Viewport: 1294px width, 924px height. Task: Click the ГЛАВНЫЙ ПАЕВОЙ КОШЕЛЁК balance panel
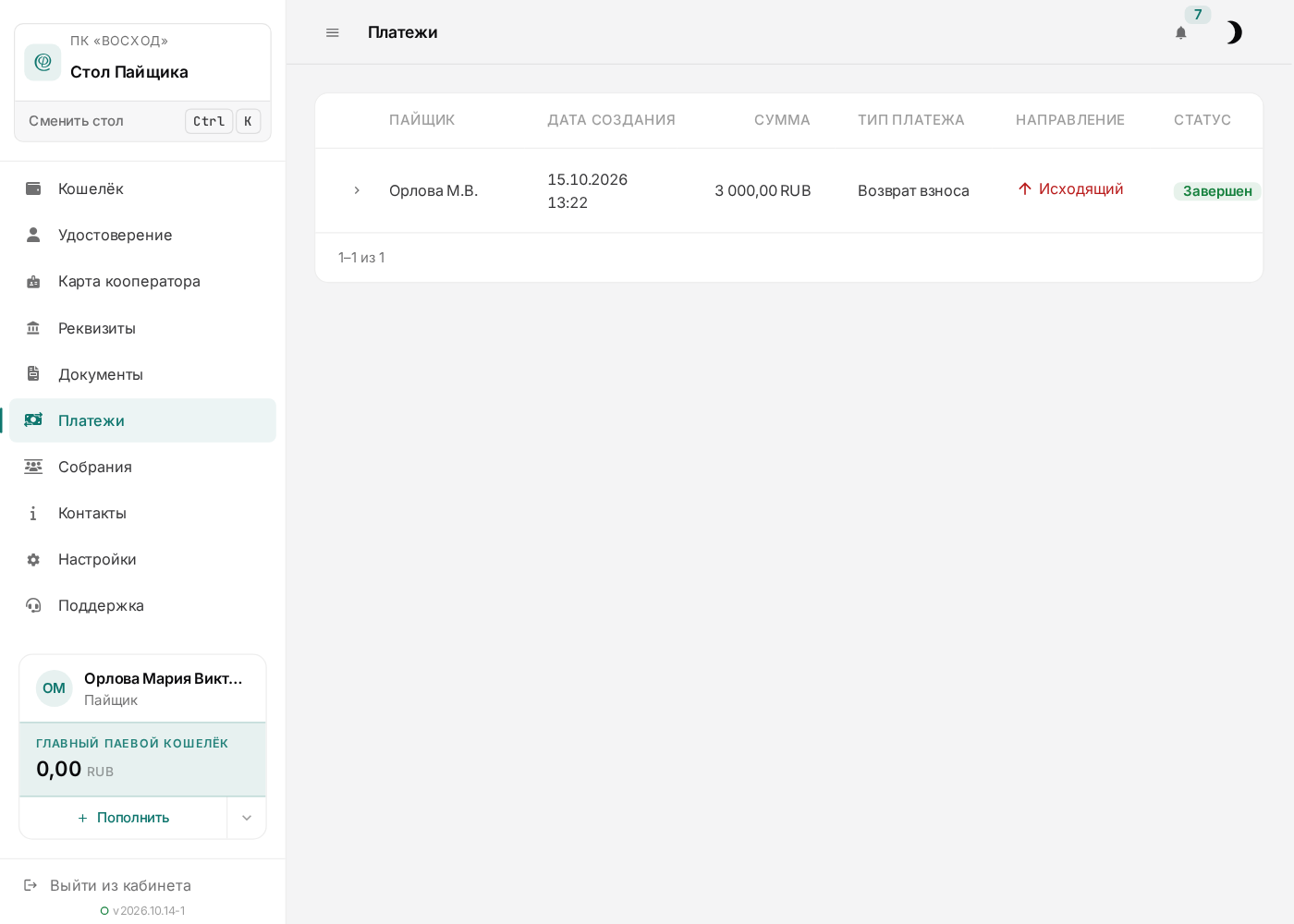click(x=142, y=760)
